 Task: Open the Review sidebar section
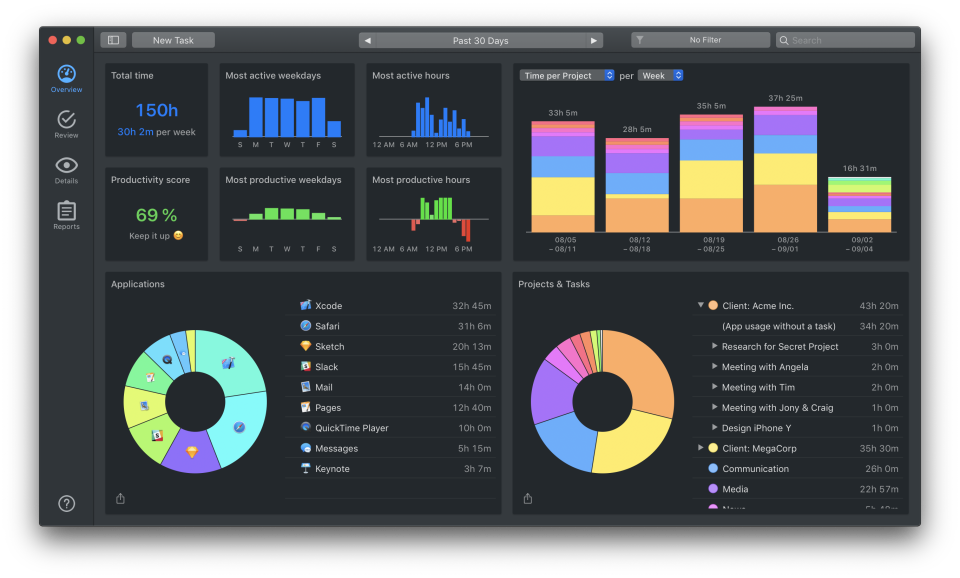coord(66,124)
